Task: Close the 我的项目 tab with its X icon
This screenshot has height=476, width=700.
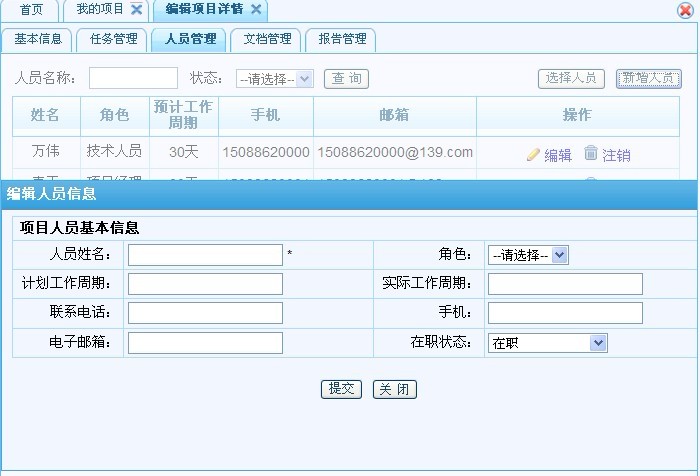Action: (136, 9)
